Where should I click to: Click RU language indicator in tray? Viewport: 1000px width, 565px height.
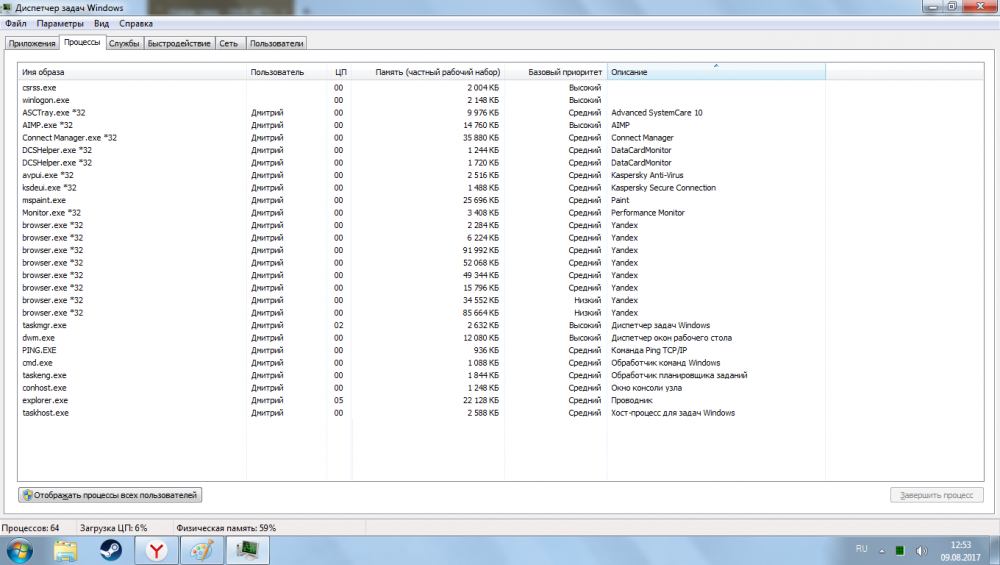click(x=862, y=550)
